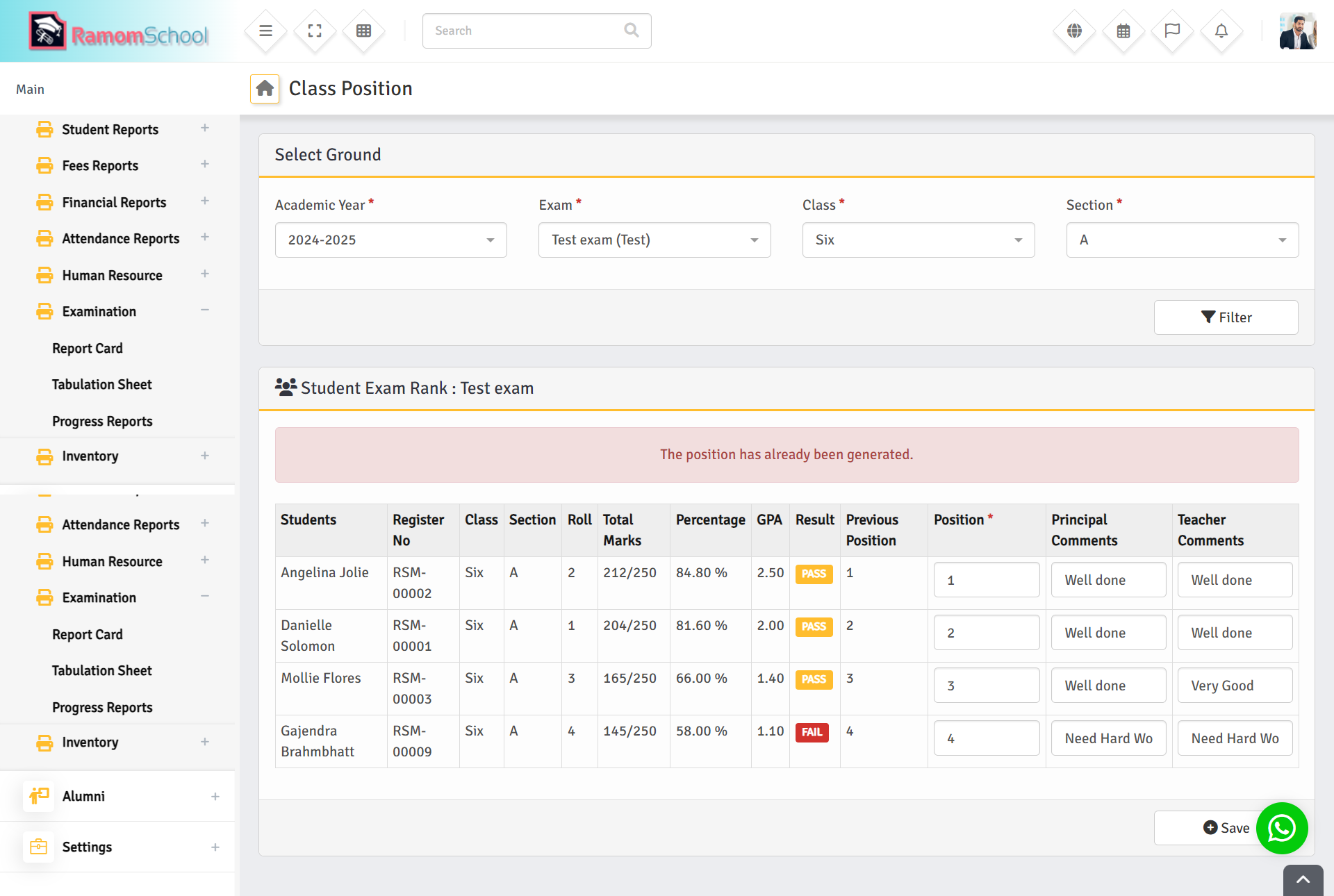Edit Position field for Angelina Jolie

click(987, 580)
